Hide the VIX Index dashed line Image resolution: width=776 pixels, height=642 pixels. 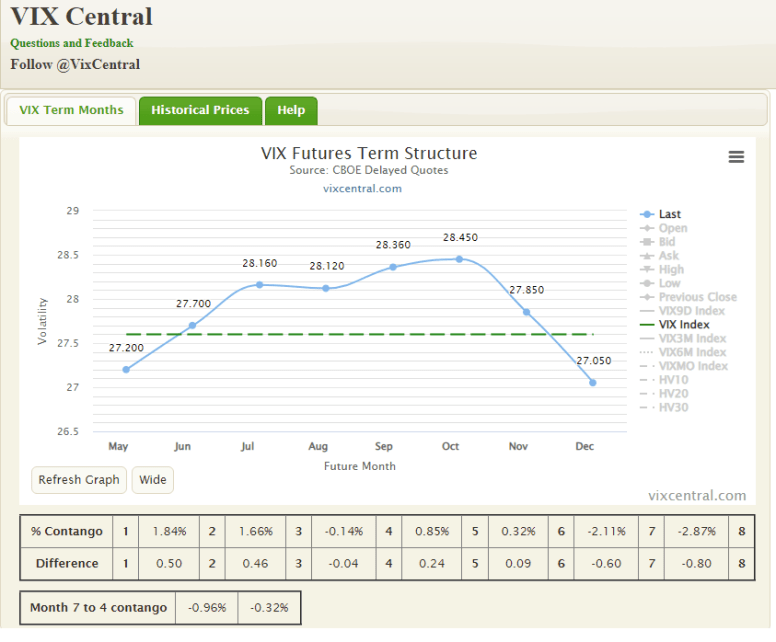click(x=684, y=324)
